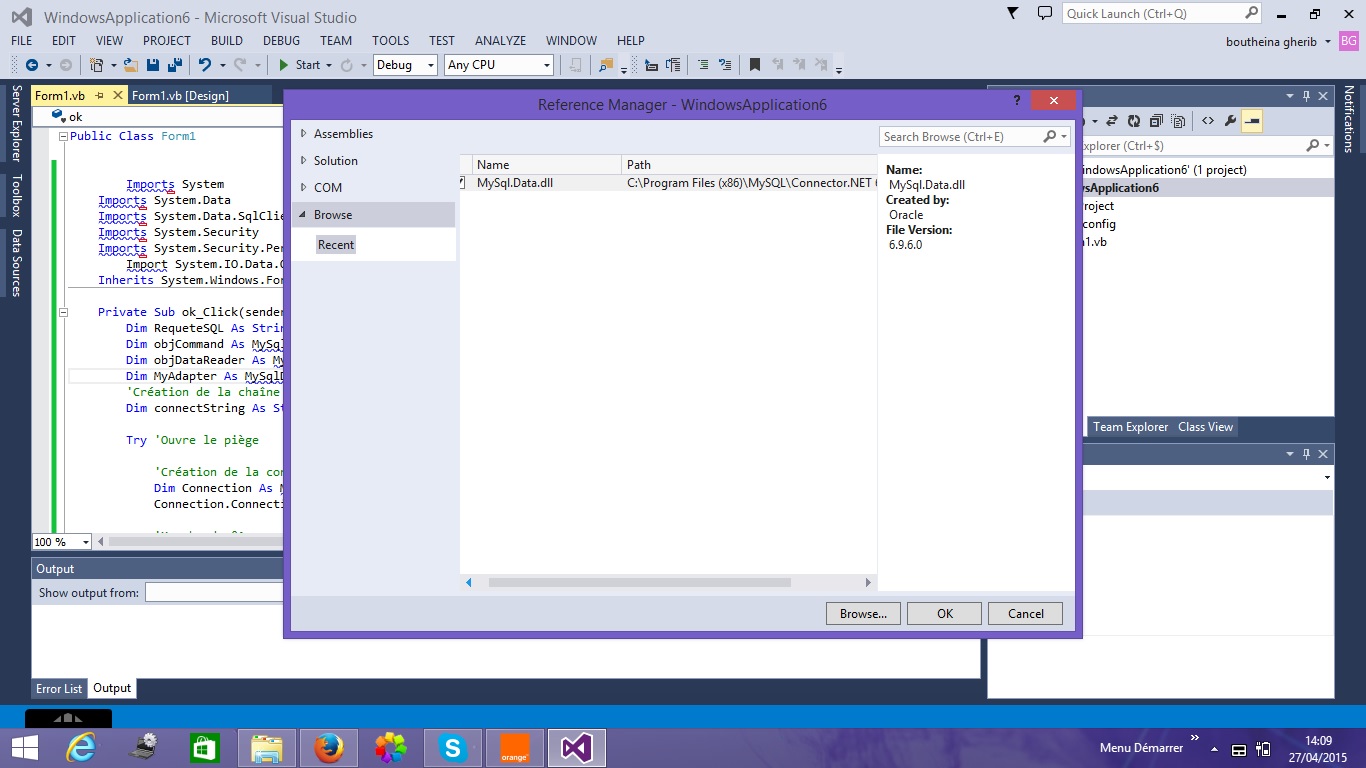
Task: Click the Navigate Backward toolbar icon
Action: click(x=32, y=65)
